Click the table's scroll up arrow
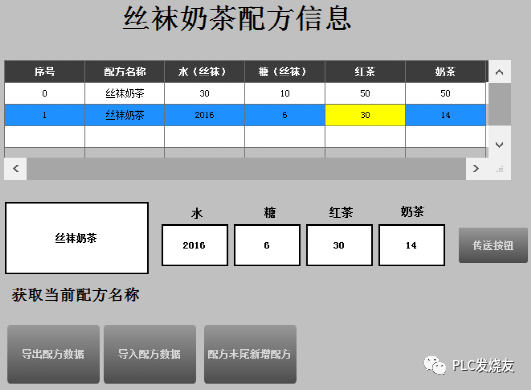Screen dimensions: 531x390 pos(499,72)
